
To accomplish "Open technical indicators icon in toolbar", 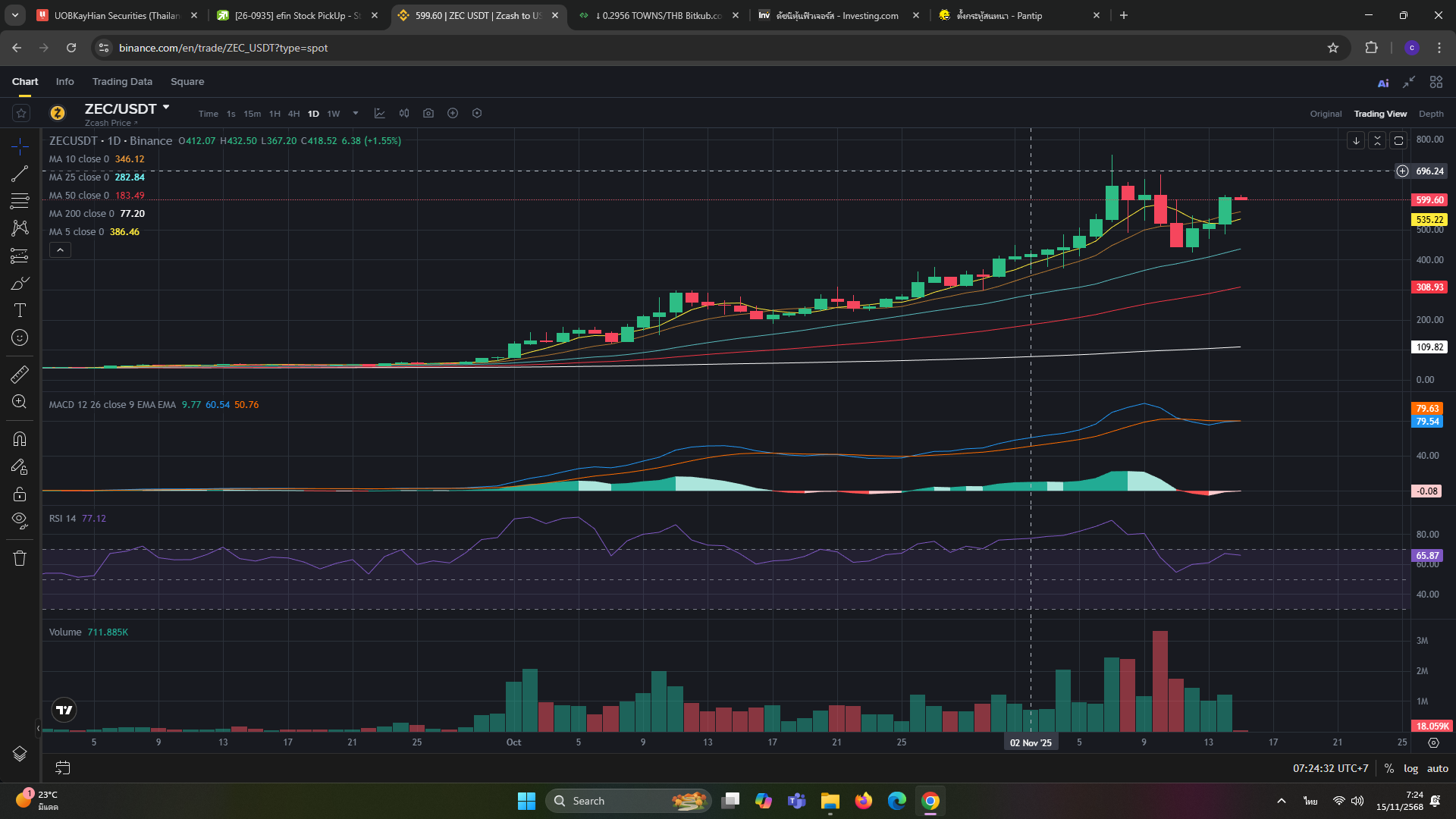I will (x=380, y=113).
